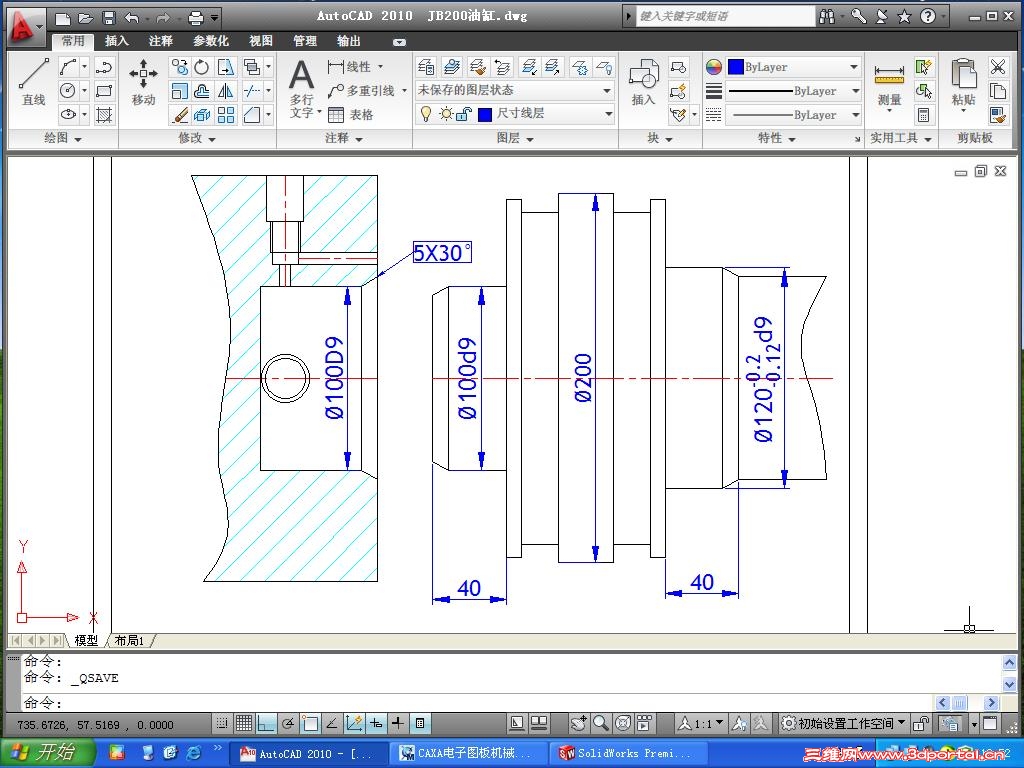Viewport: 1024px width, 768px height.
Task: Toggle Dynamic Input in status bar
Action: (x=376, y=724)
